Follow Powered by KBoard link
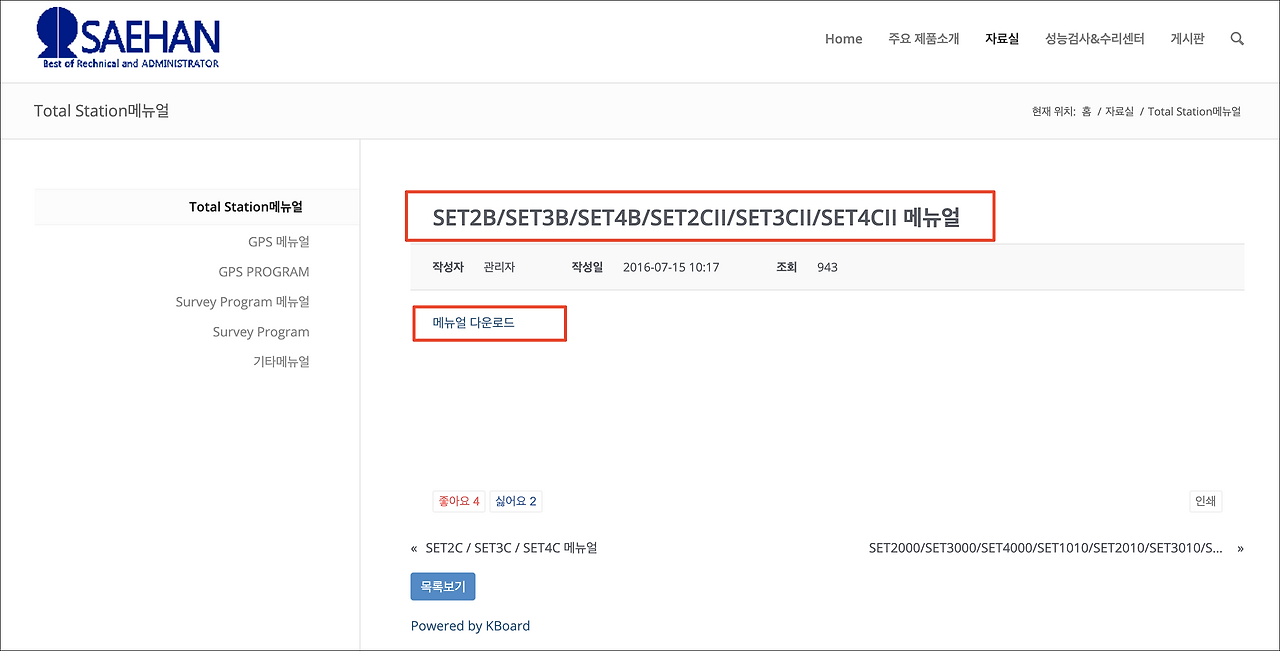The height and width of the screenshot is (651, 1280). 470,626
